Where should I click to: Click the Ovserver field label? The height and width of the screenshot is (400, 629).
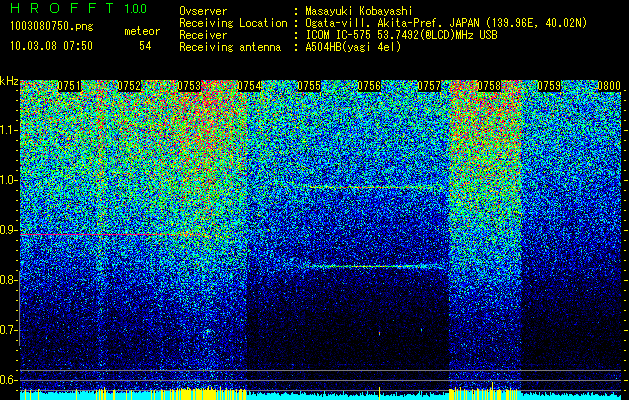click(203, 11)
